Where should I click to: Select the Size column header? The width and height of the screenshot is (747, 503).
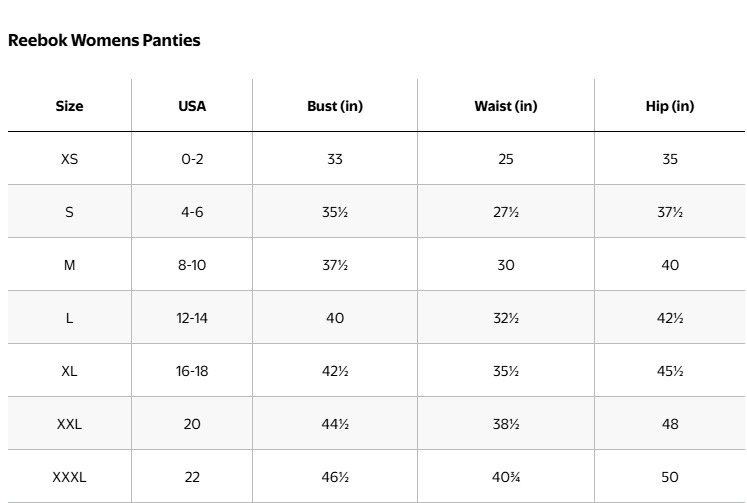69,106
